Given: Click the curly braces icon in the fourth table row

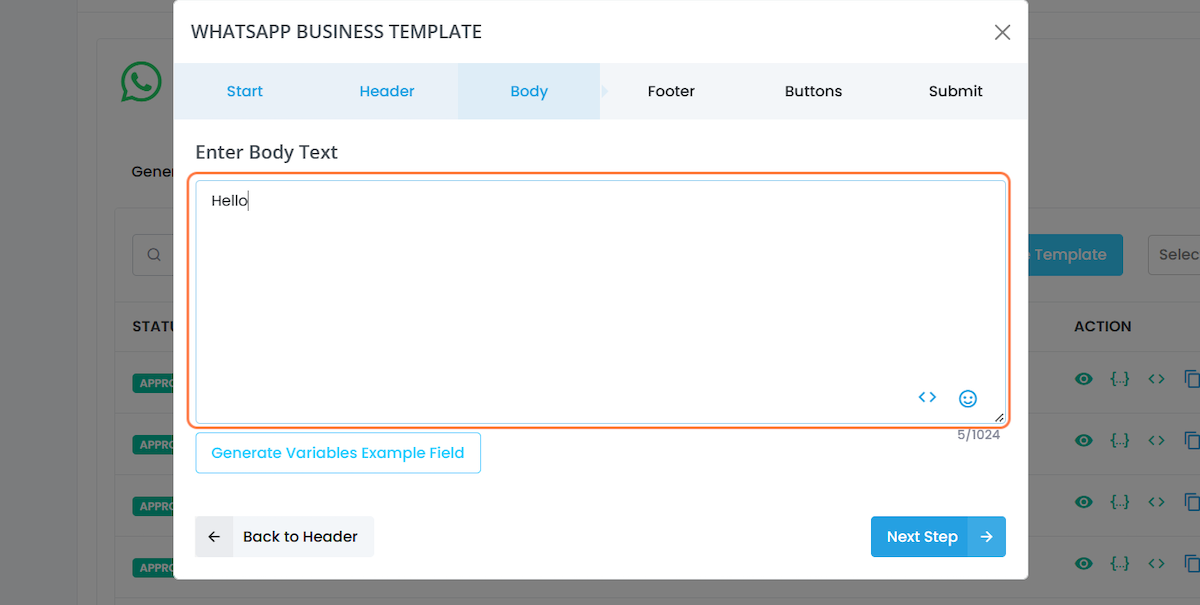Looking at the screenshot, I should tap(1120, 564).
